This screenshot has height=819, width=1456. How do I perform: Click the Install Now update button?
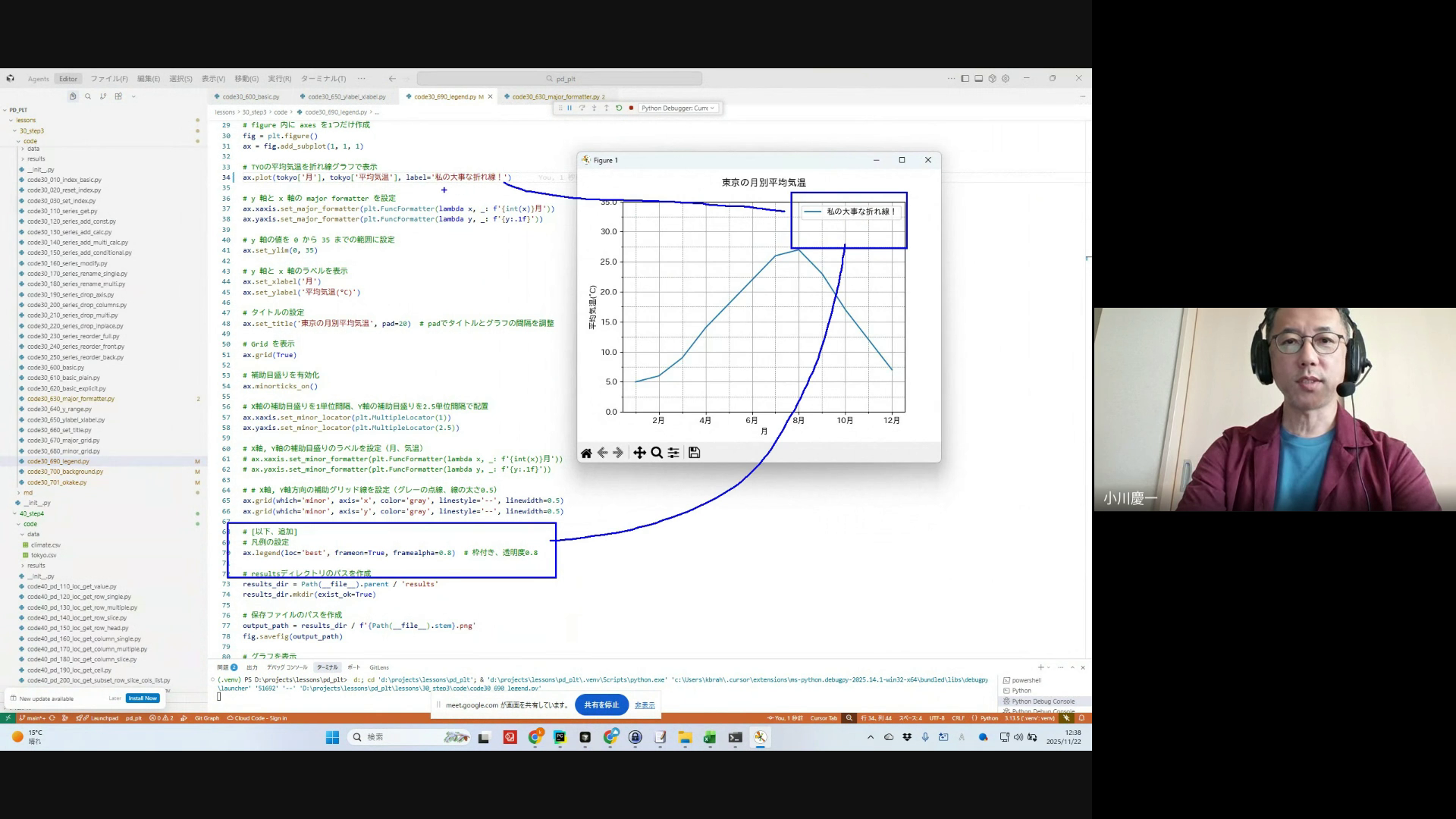click(x=143, y=698)
